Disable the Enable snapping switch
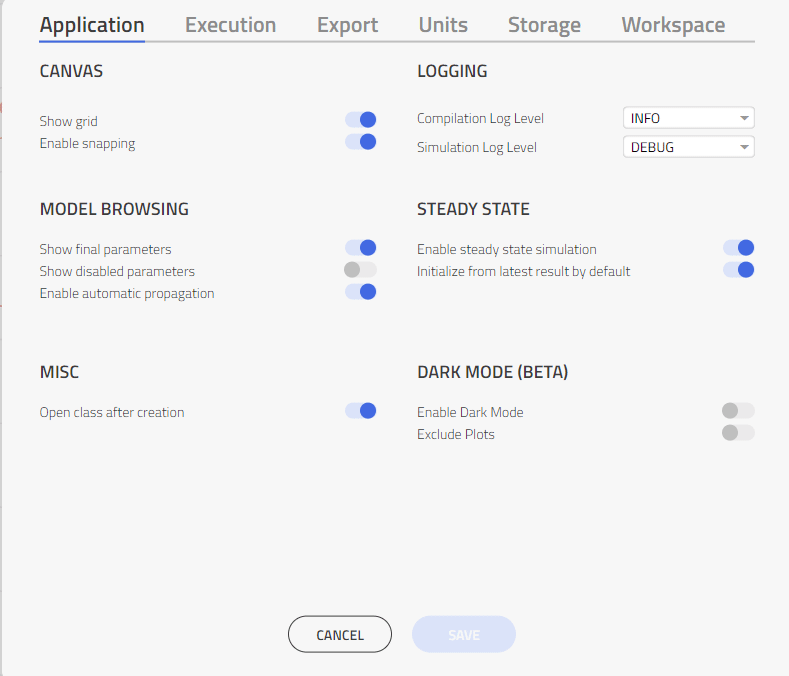Viewport: 789px width, 676px height. [x=361, y=142]
